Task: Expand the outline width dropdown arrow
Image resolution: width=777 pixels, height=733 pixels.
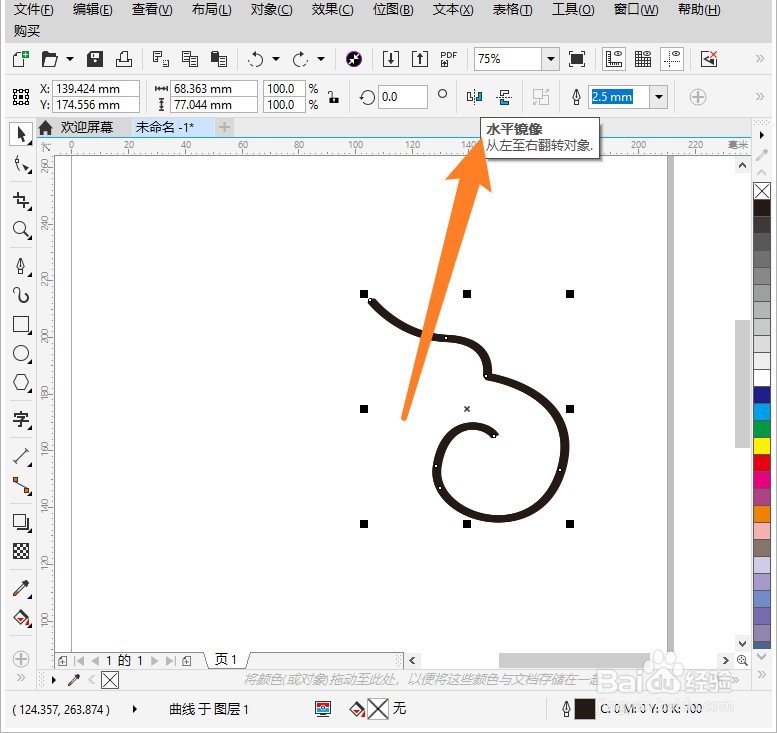Action: [x=659, y=97]
